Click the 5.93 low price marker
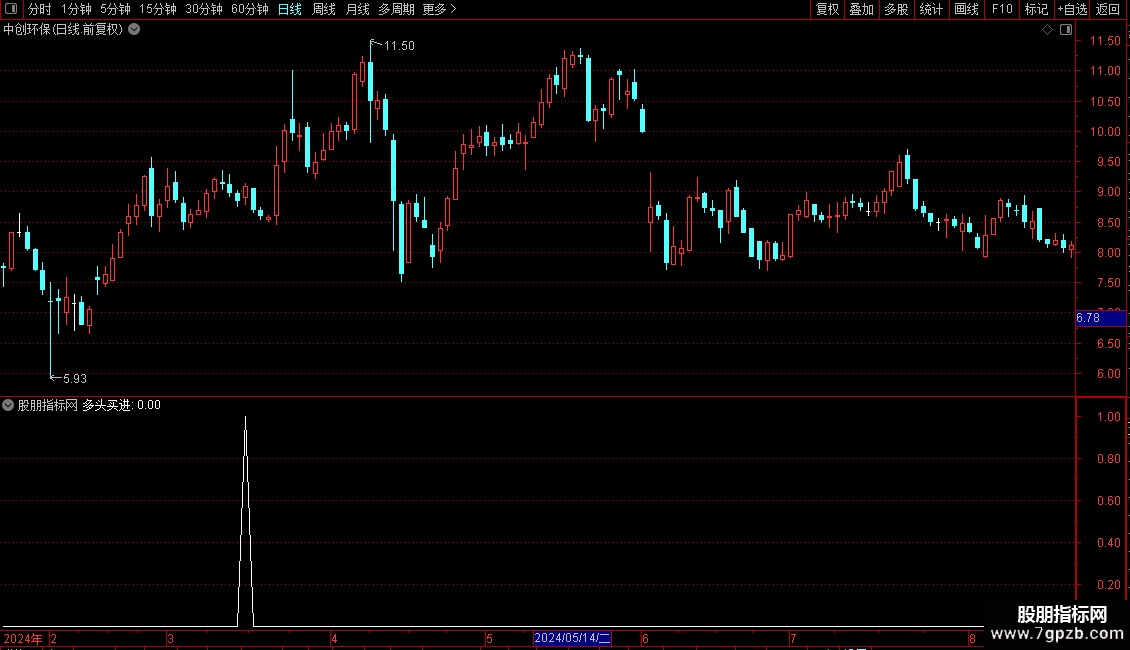This screenshot has height=650, width=1130. [x=75, y=378]
